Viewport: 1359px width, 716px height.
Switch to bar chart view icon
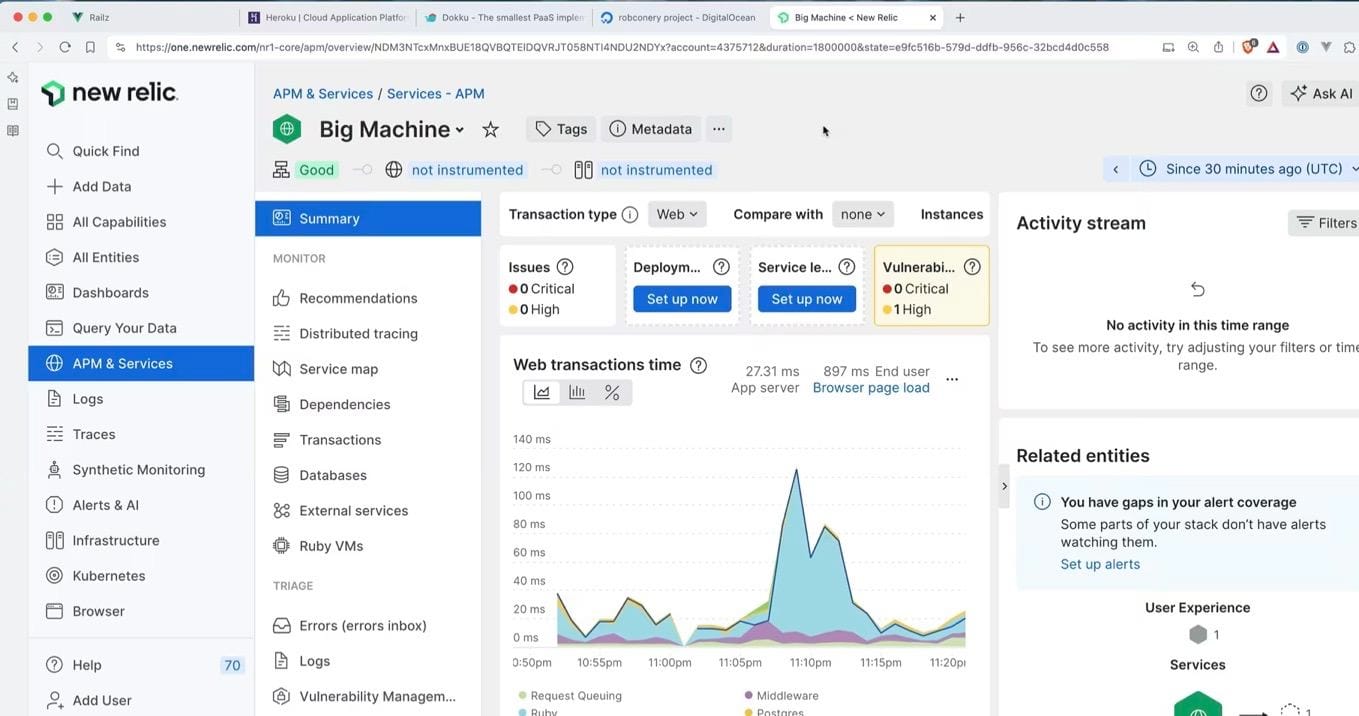point(577,393)
